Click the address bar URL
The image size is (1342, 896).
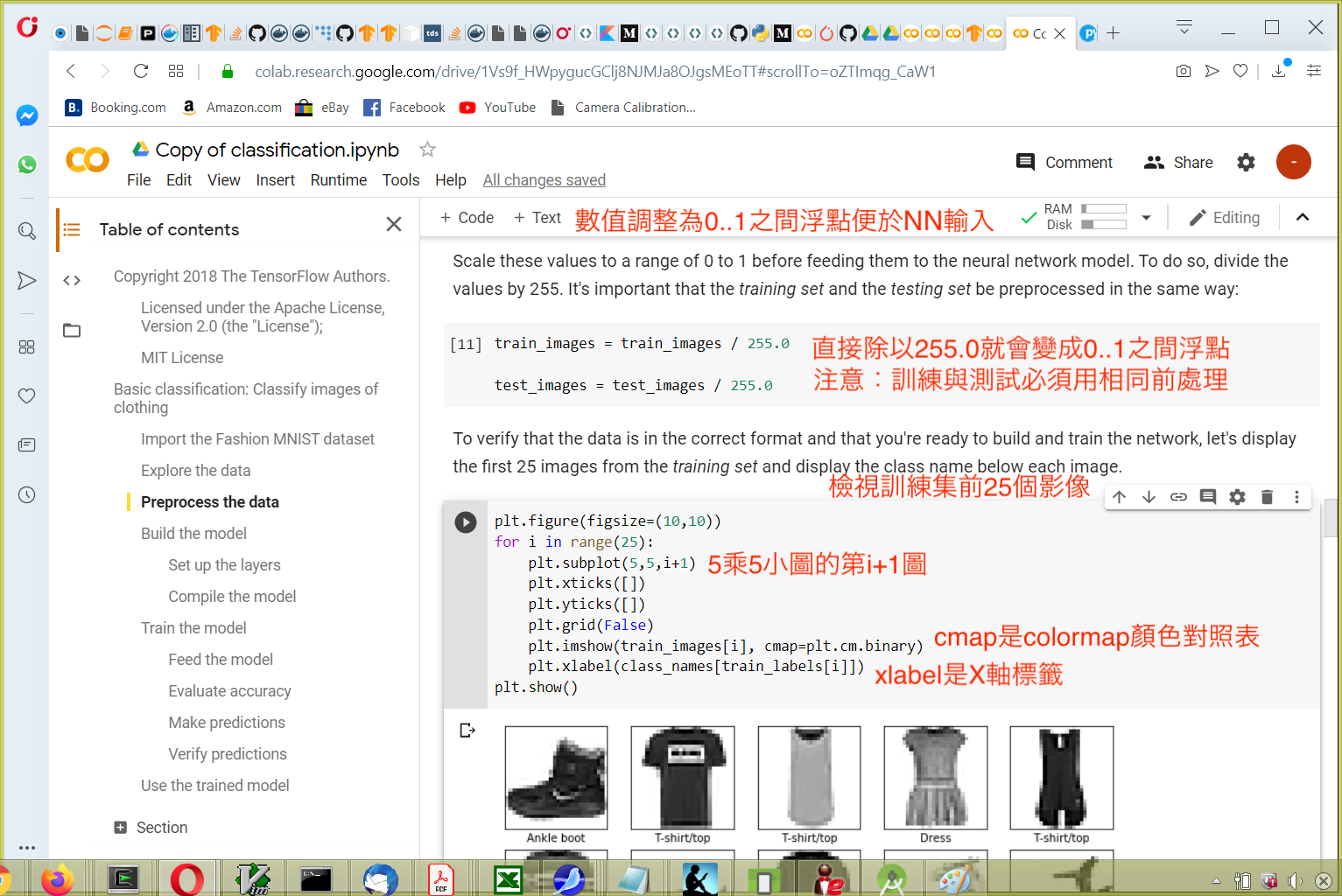click(595, 71)
